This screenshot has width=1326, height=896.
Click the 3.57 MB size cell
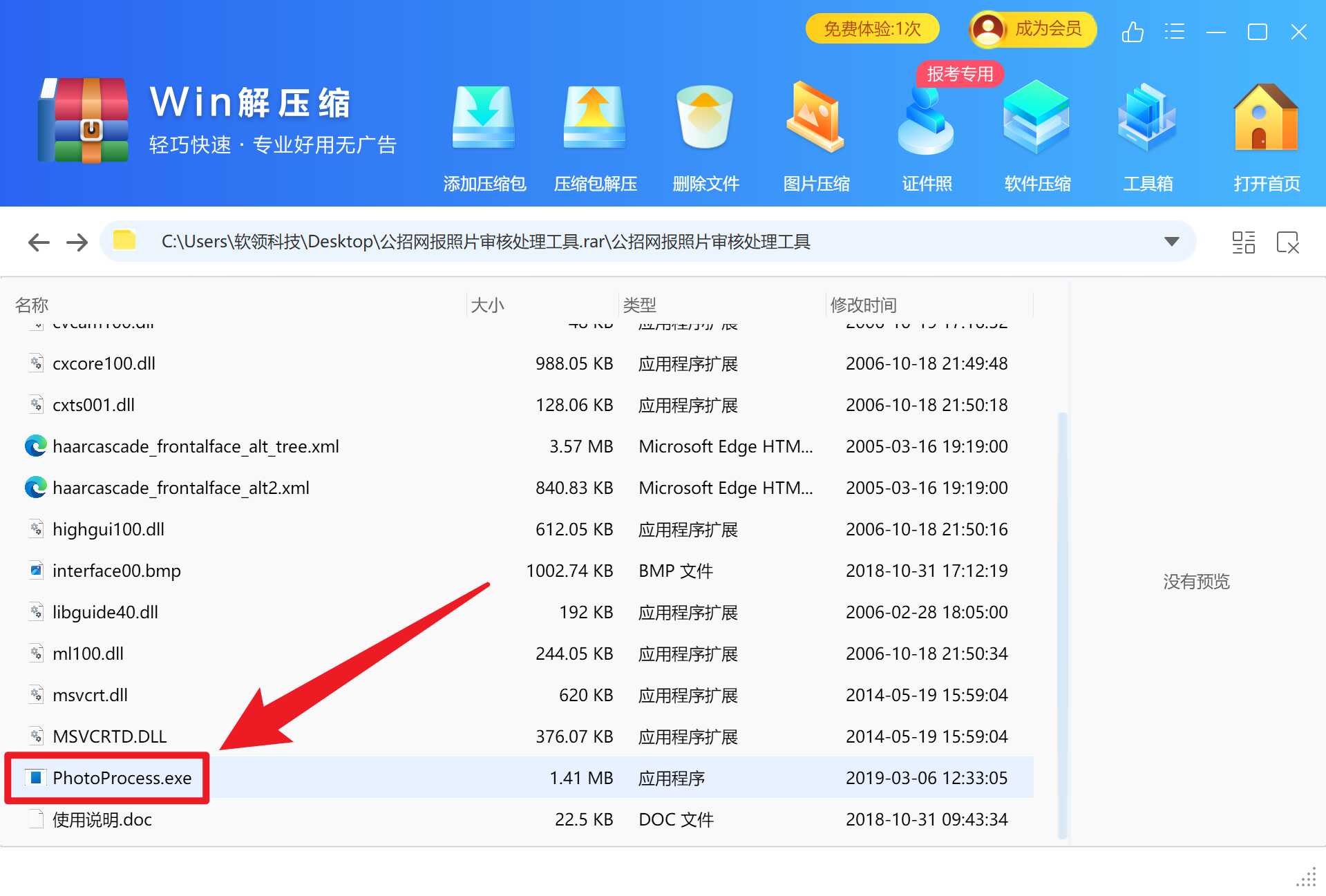(581, 446)
